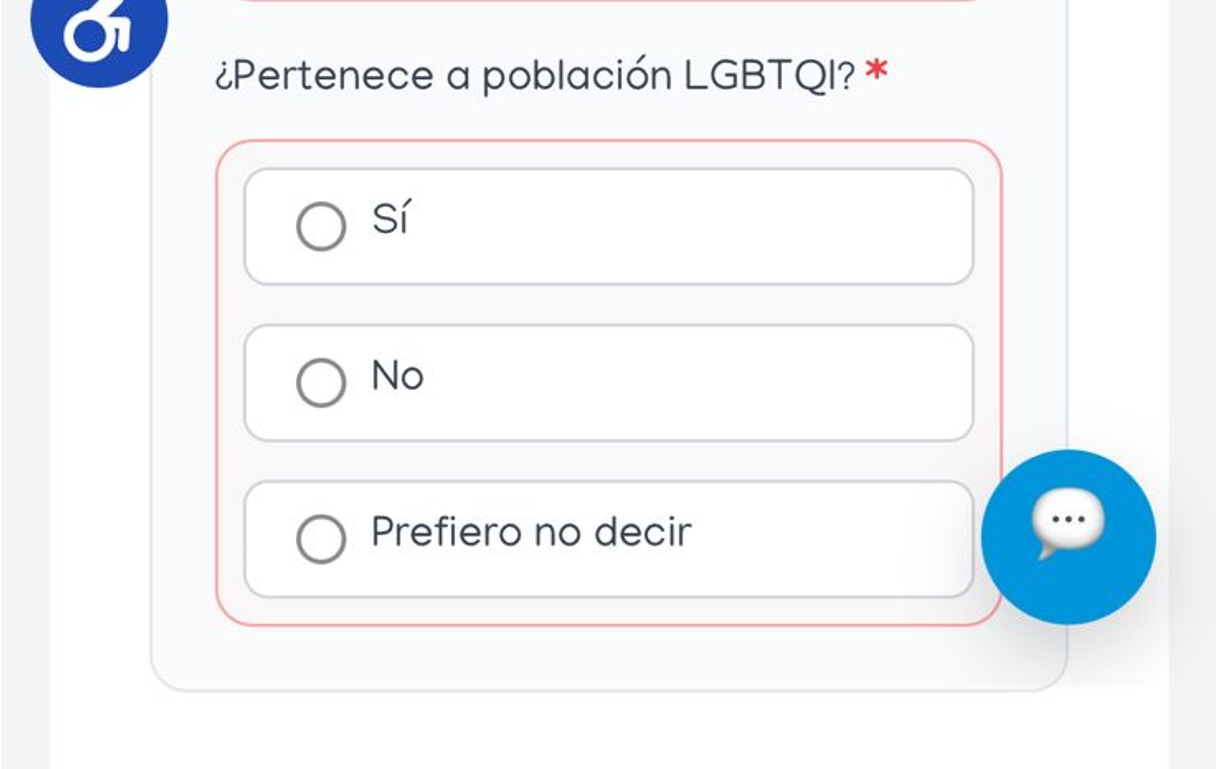
Task: Click the red required asterisk
Action: point(876,73)
